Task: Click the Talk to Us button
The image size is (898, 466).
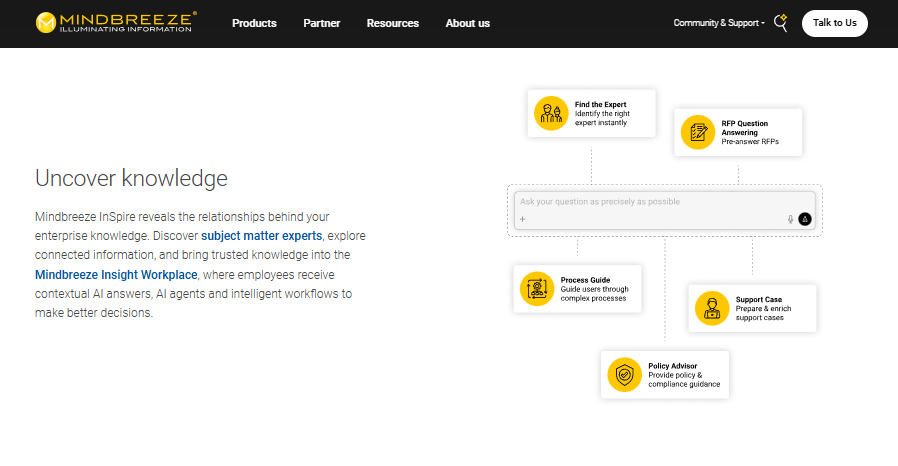Action: pos(834,23)
